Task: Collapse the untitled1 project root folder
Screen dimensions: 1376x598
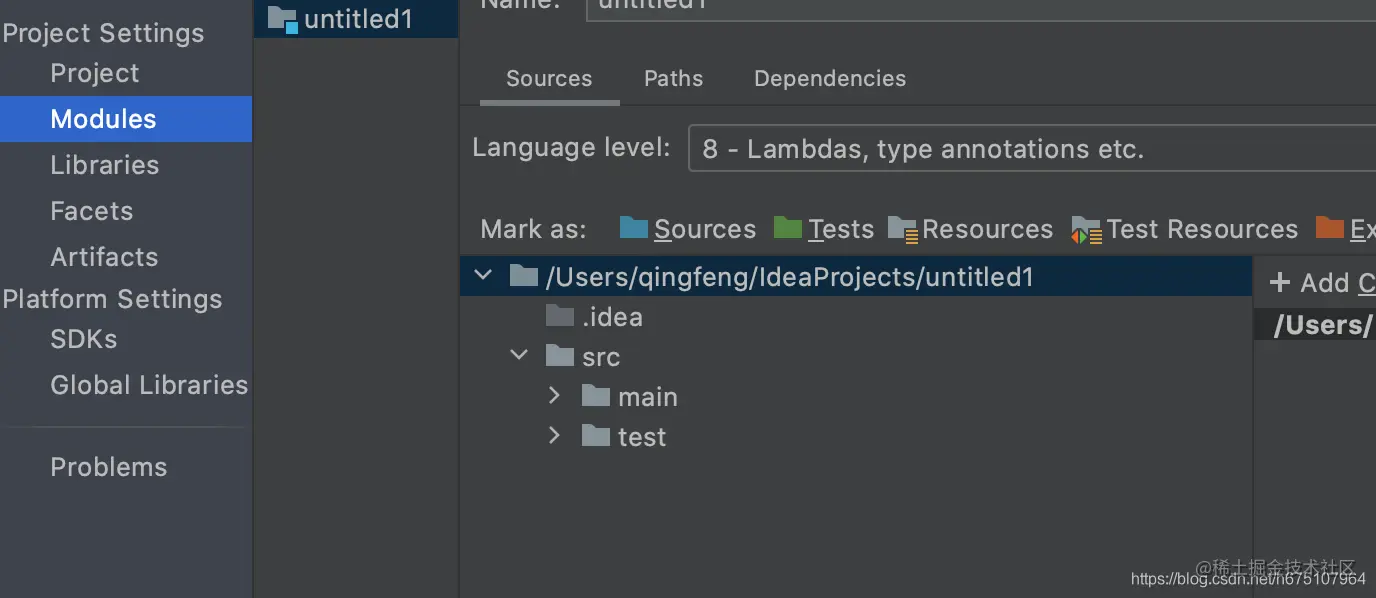Action: (484, 275)
